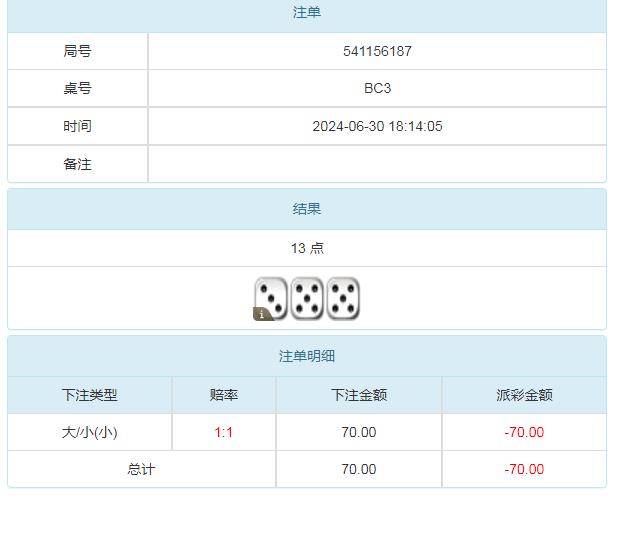Click the red 1:1 odds value

(x=224, y=432)
